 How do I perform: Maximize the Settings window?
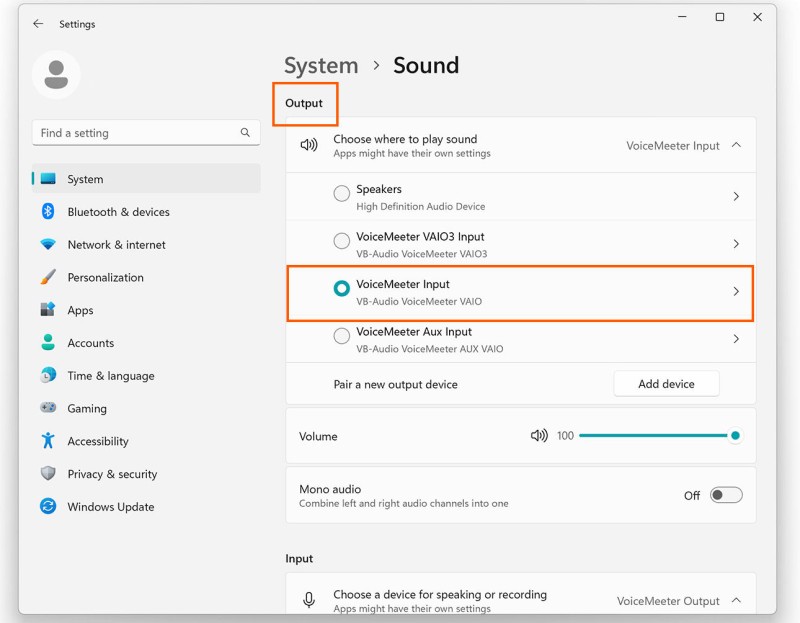pos(720,17)
